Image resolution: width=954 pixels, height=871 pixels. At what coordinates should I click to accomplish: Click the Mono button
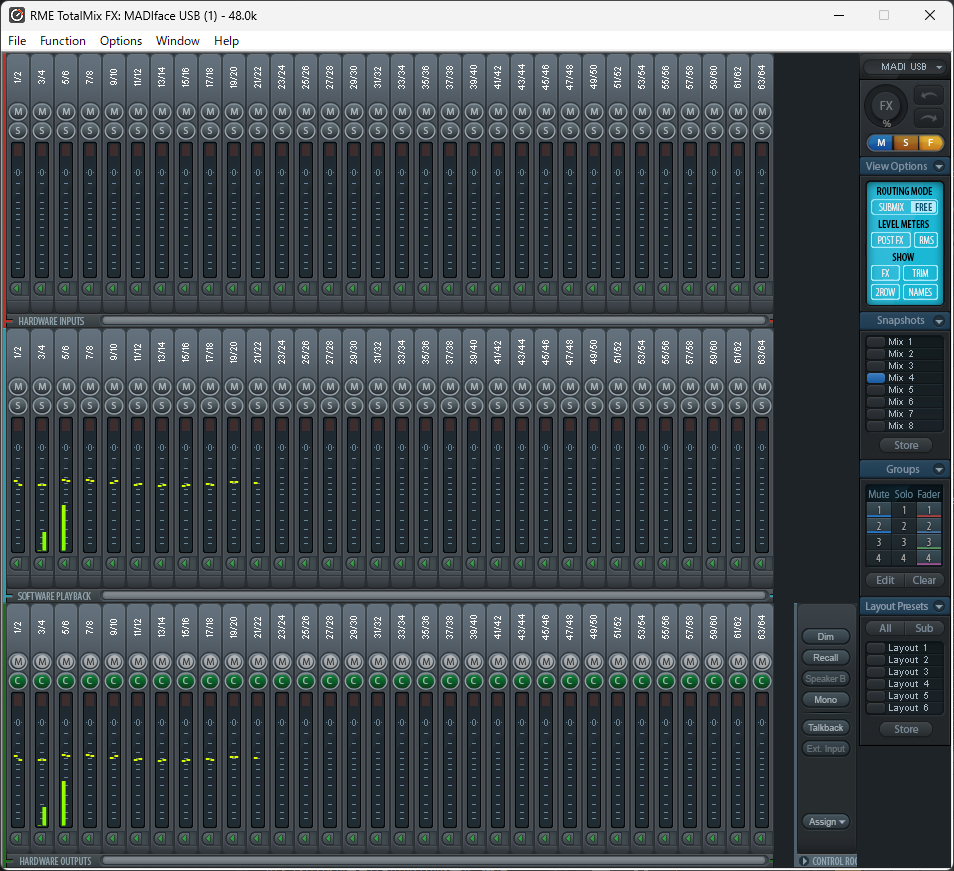[x=826, y=699]
